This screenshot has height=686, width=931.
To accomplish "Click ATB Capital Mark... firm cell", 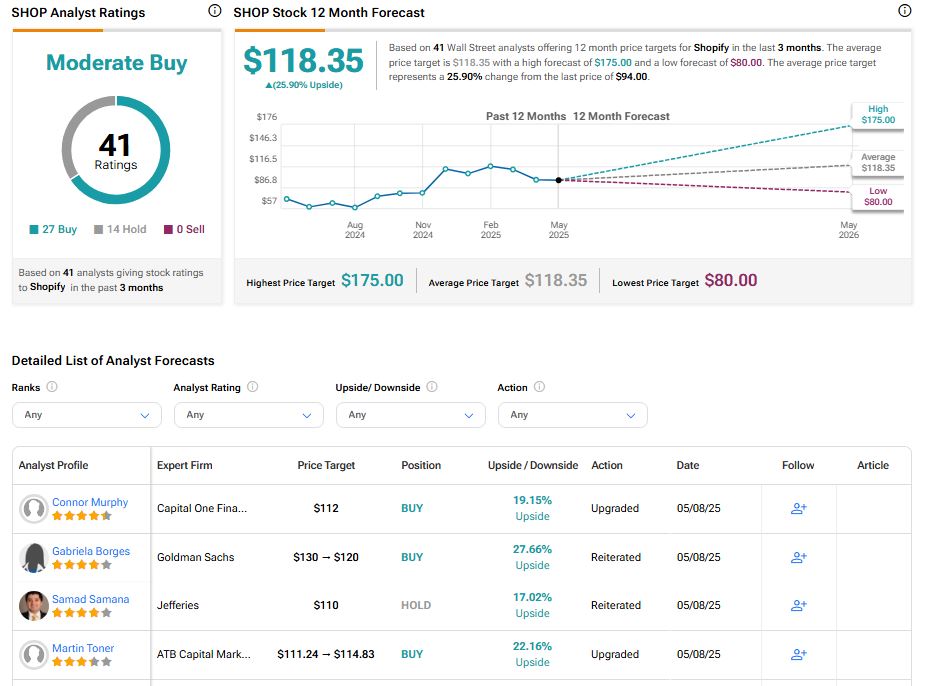I will (204, 654).
